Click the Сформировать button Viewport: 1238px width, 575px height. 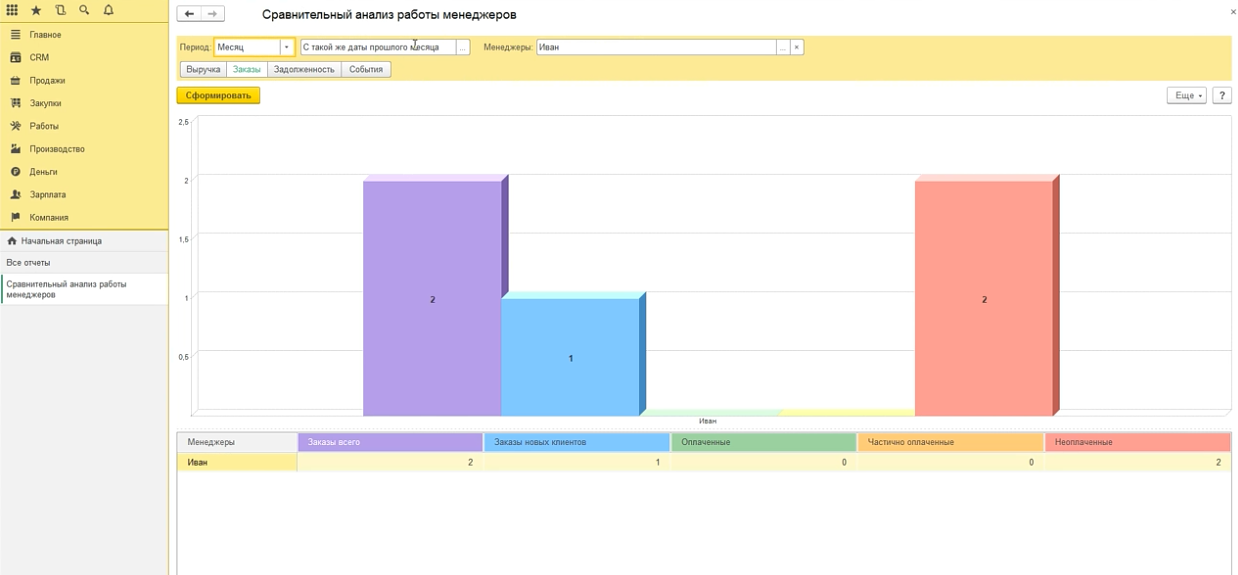(218, 95)
